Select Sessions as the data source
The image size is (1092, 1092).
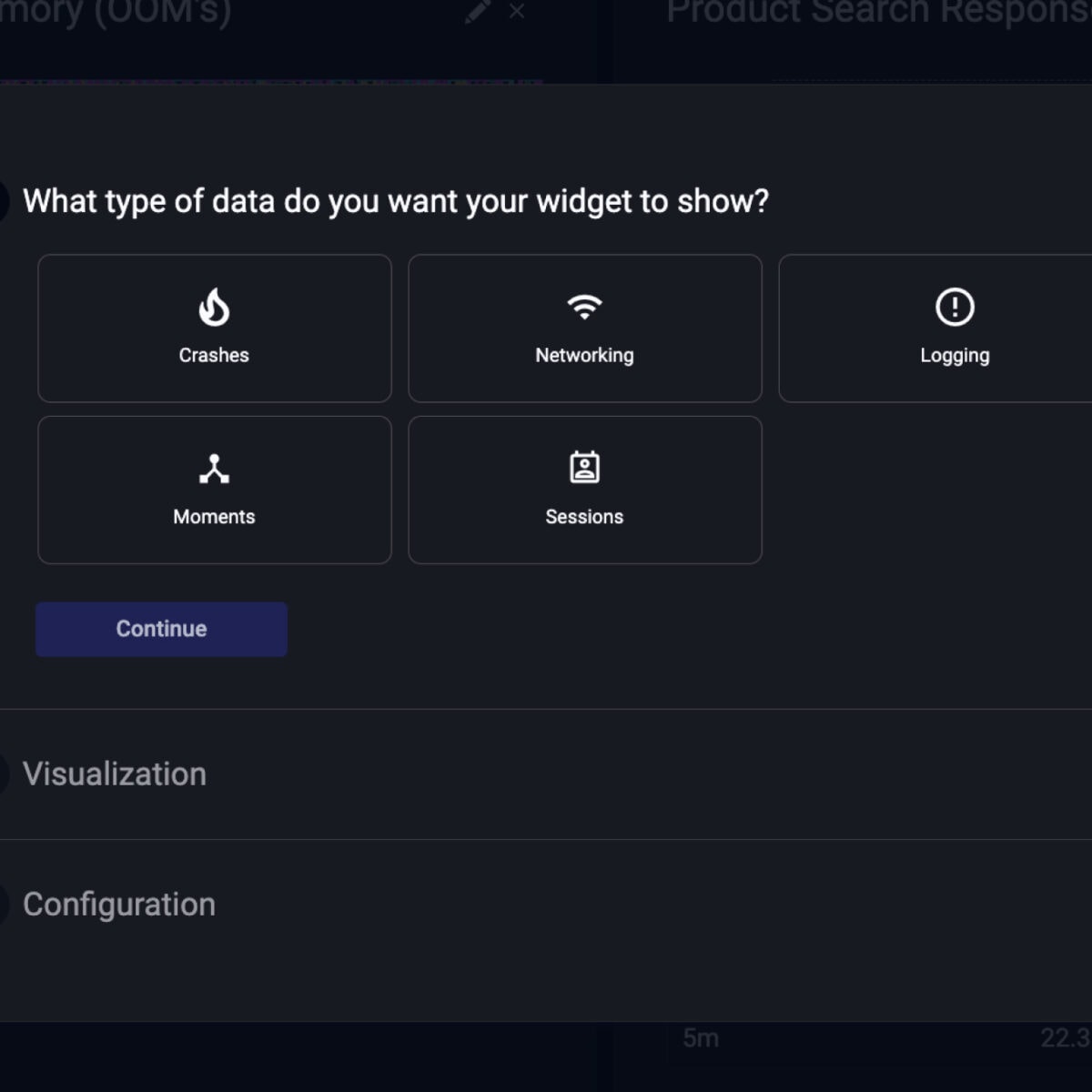click(x=584, y=490)
